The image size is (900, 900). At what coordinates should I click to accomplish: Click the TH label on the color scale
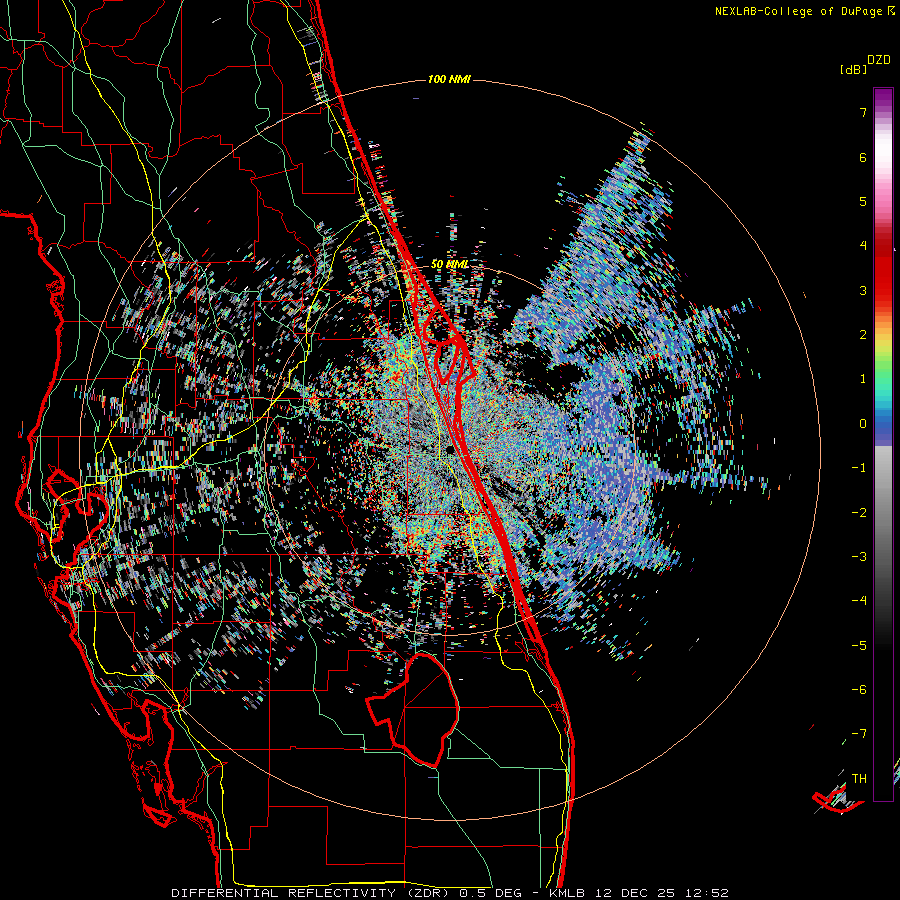859,779
